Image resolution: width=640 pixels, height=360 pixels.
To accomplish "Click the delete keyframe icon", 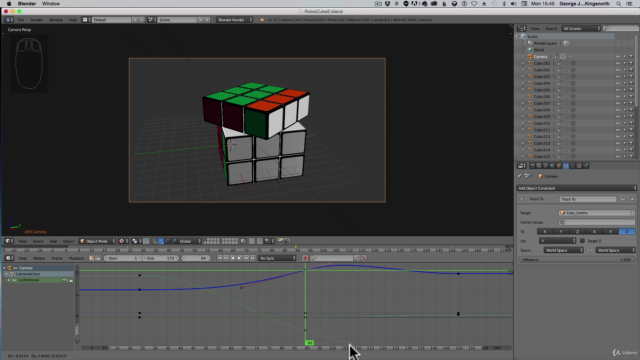I will click(x=363, y=258).
